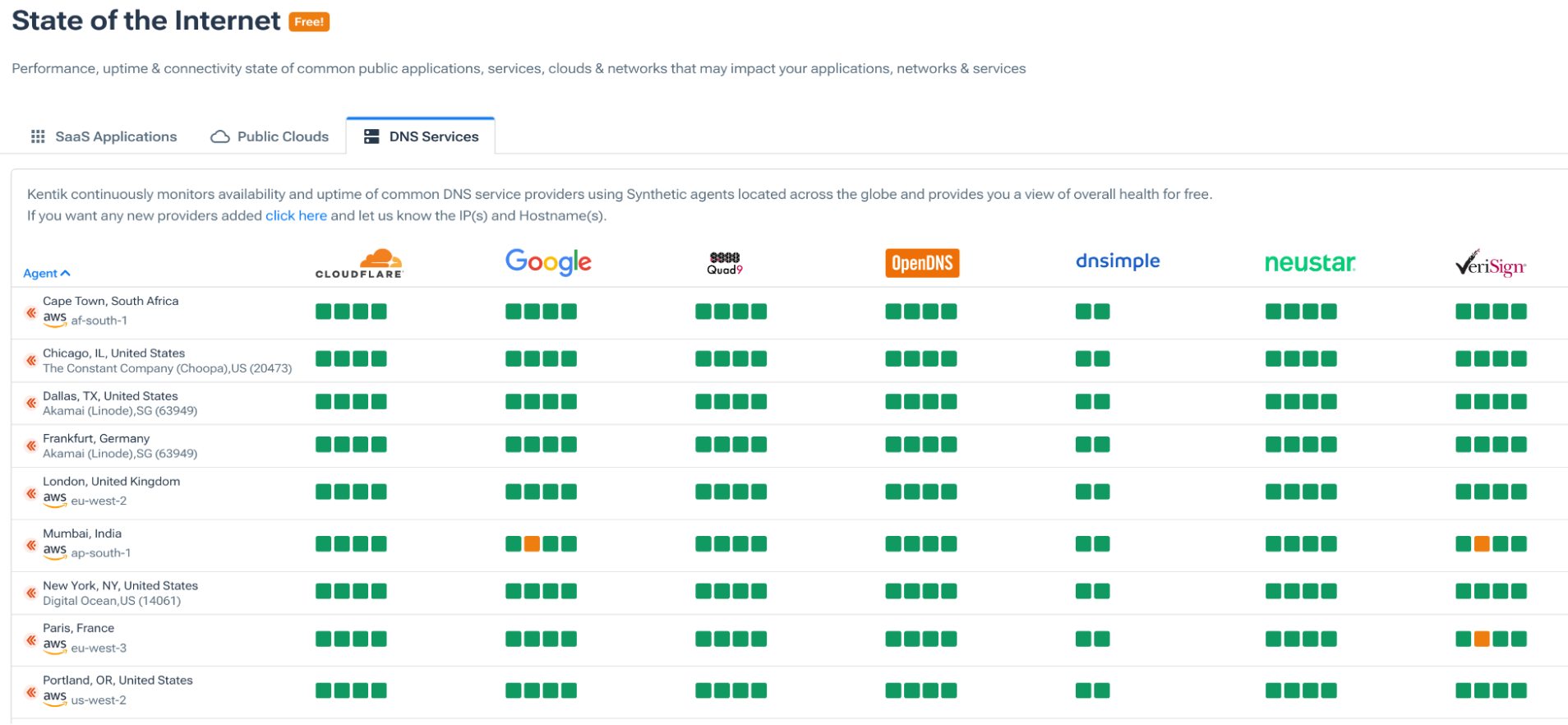Image resolution: width=1568 pixels, height=725 pixels.
Task: Click 'Digital Ocean,US (14061)' provider text
Action: coord(112,601)
